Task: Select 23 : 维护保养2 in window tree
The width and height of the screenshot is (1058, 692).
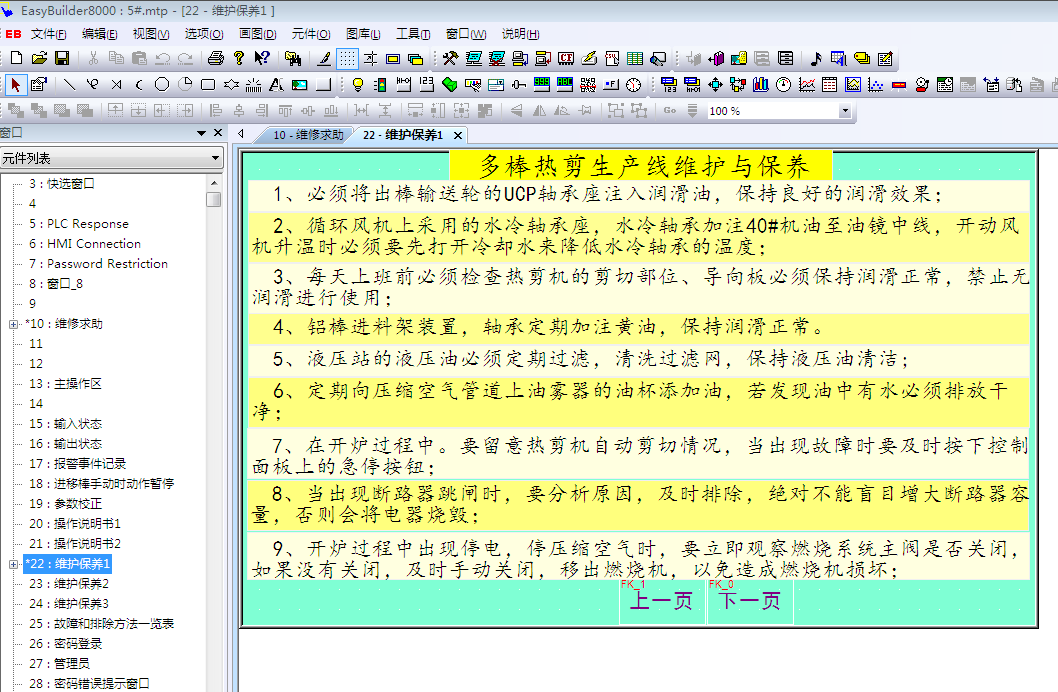Action: tap(82, 584)
